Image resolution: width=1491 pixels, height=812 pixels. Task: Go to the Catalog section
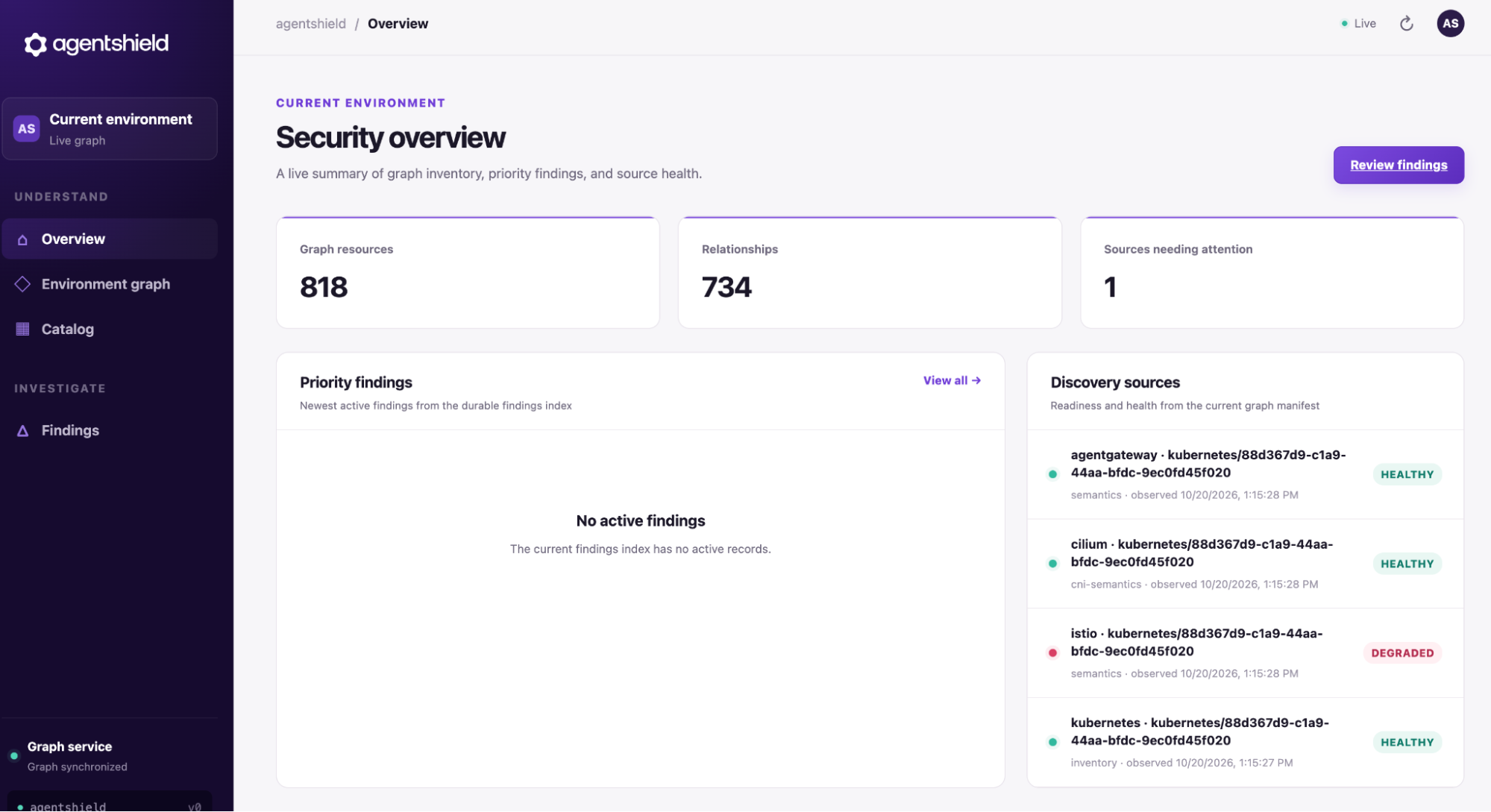pyautogui.click(x=110, y=329)
